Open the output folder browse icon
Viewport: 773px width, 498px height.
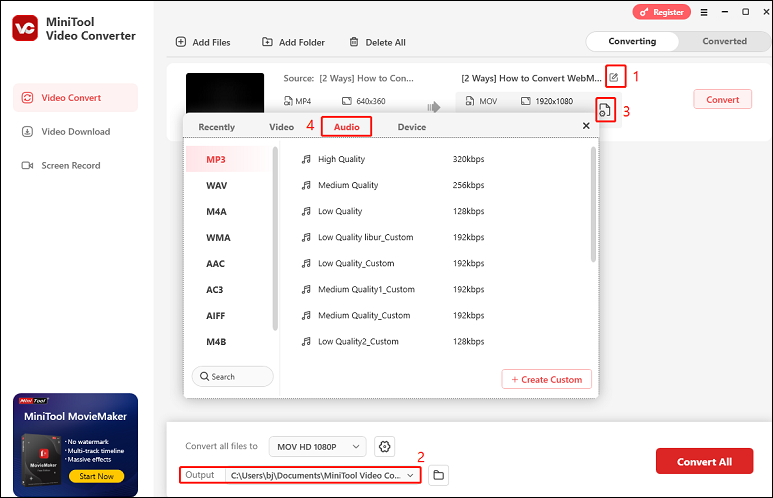[438, 475]
